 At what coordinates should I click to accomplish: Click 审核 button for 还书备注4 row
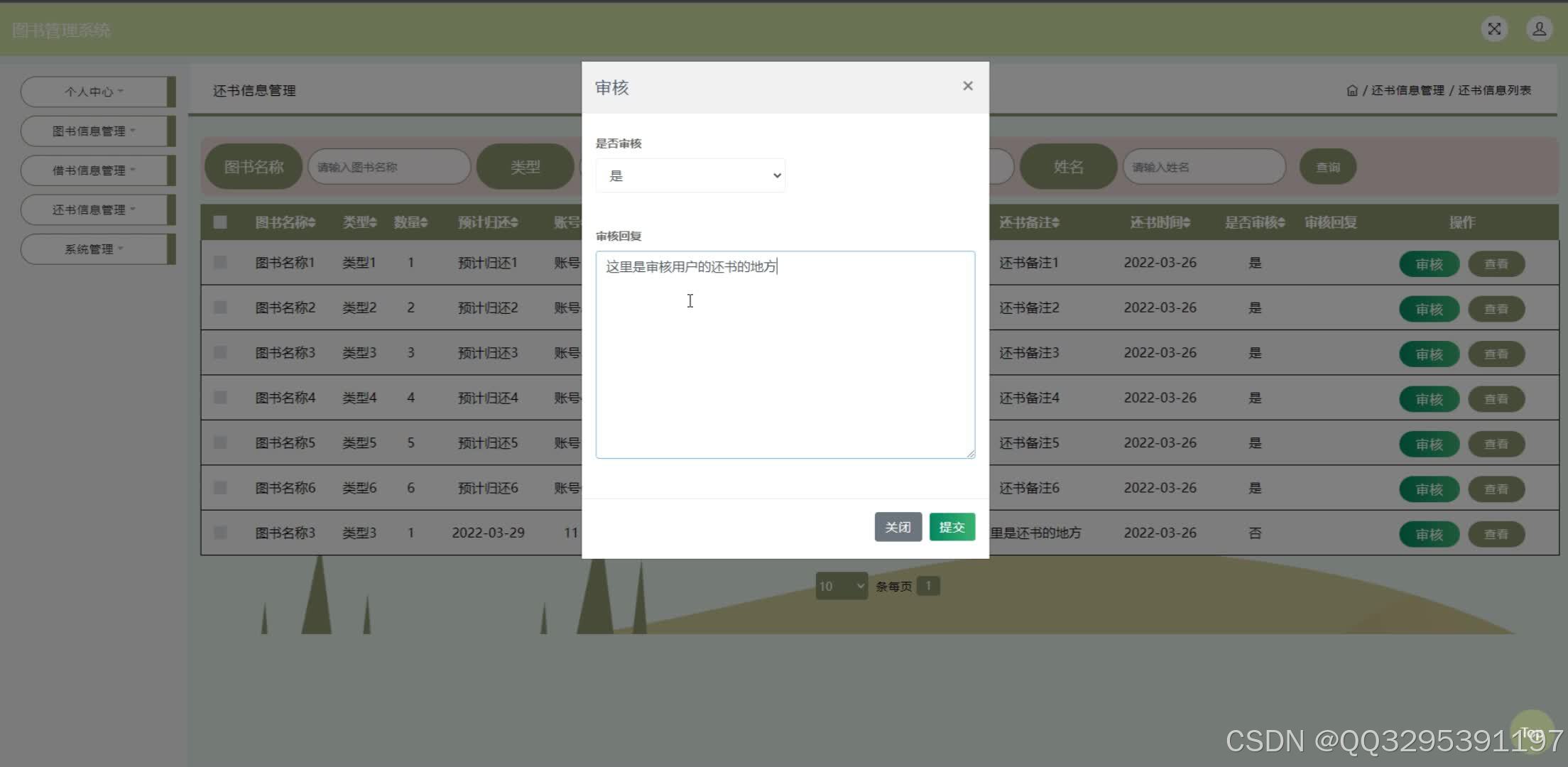1429,399
